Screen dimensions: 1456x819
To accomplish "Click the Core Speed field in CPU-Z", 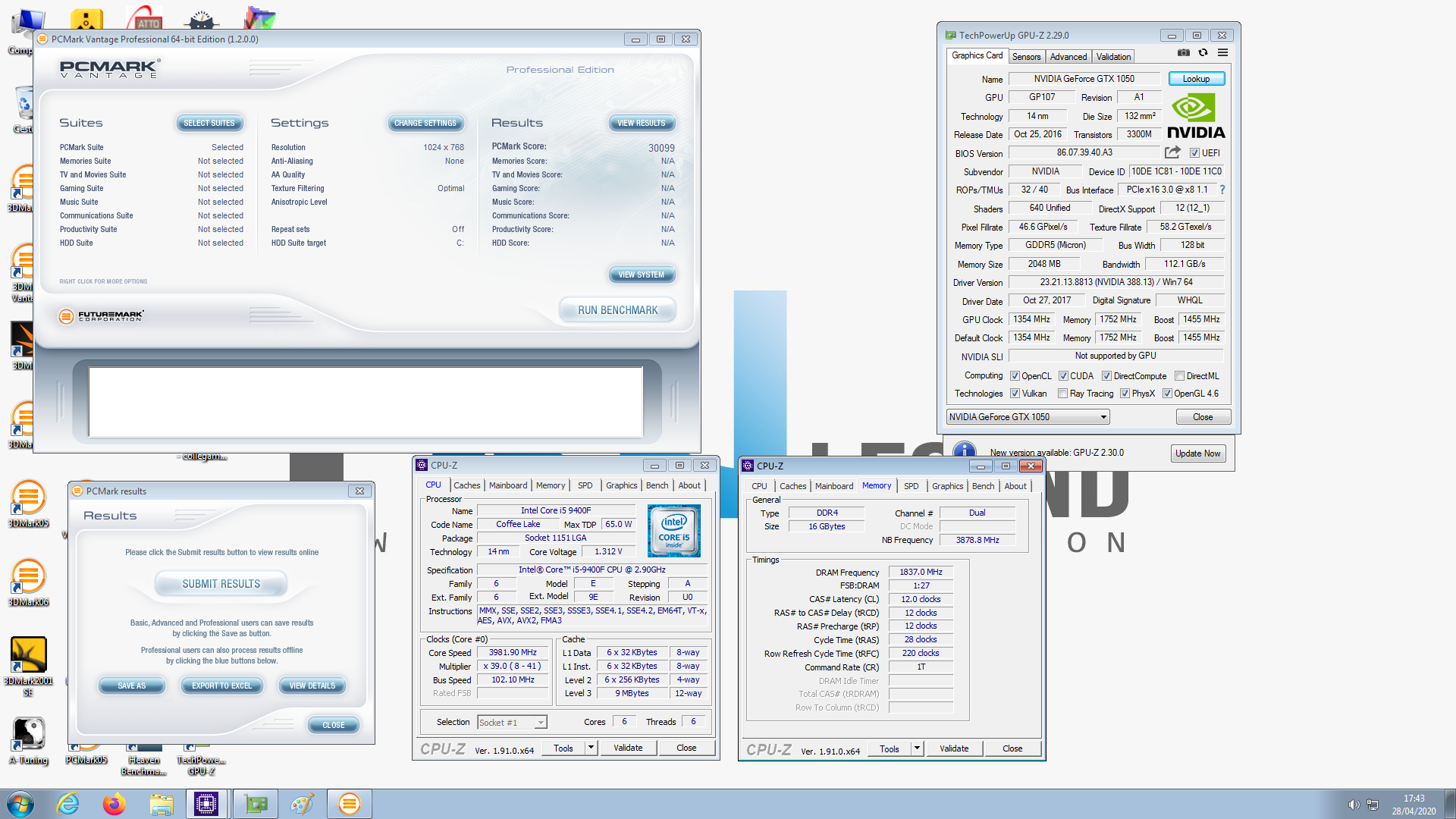I will pos(512,653).
